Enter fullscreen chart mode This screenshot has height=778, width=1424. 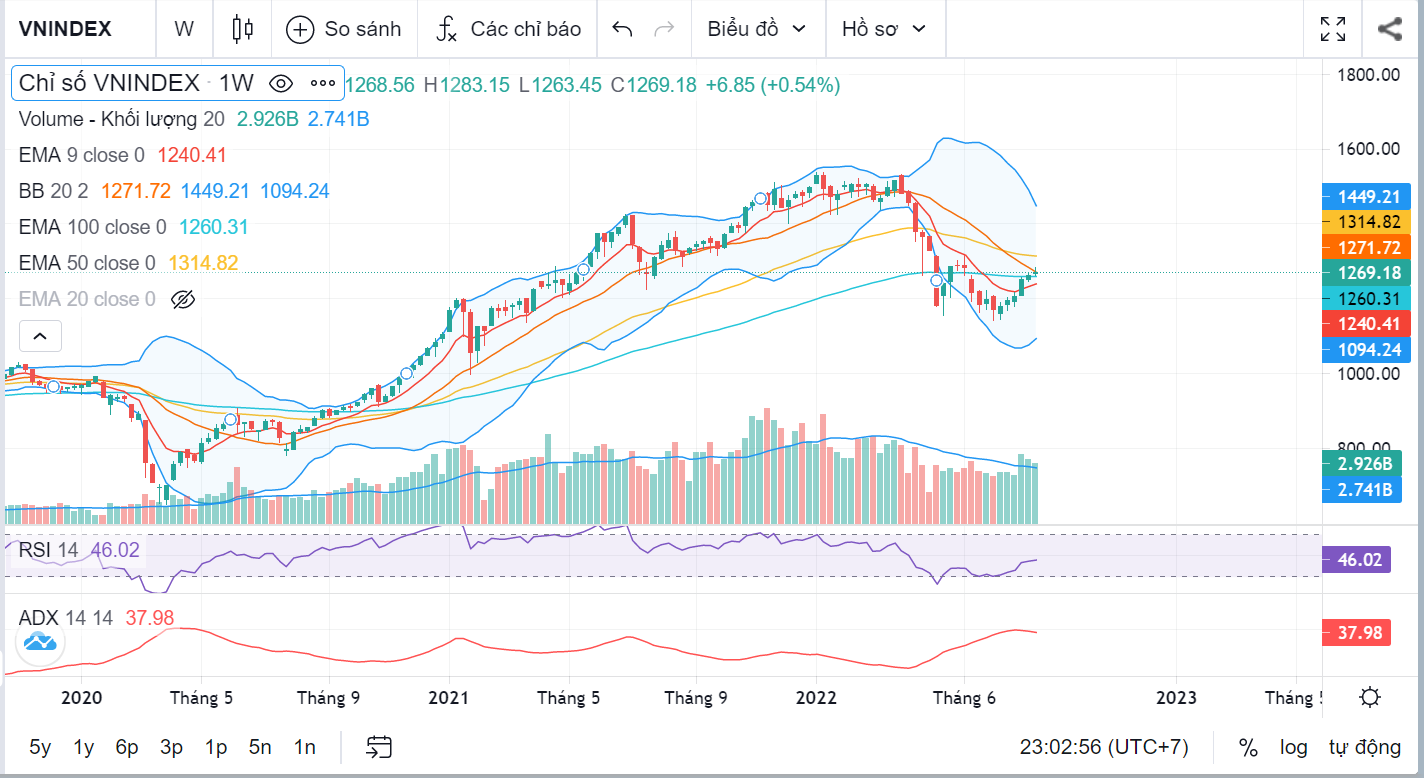[x=1333, y=28]
